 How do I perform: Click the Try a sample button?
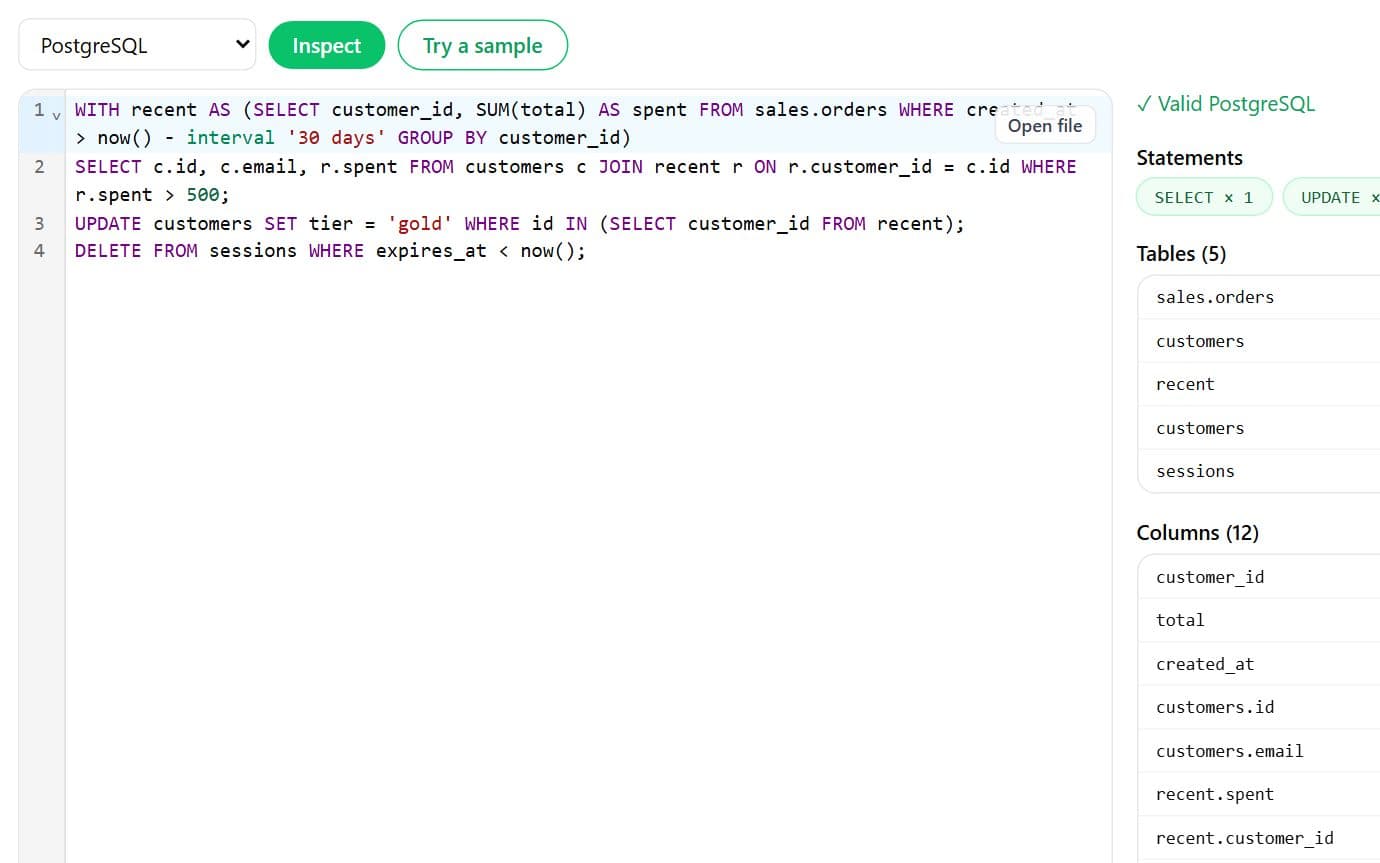click(x=483, y=45)
